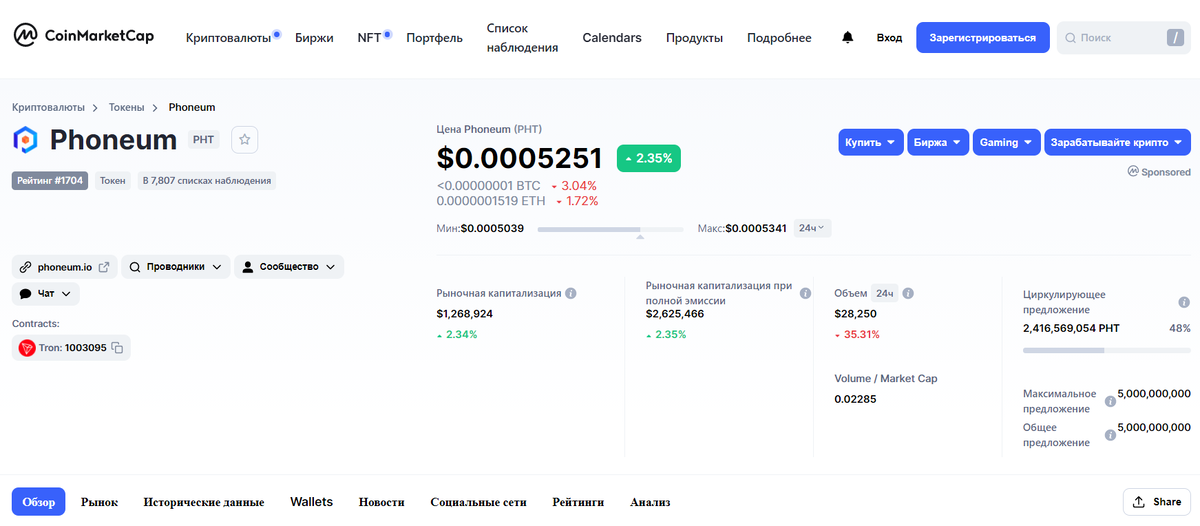Switch to the Рынок tab
1200x526 pixels.
99,502
